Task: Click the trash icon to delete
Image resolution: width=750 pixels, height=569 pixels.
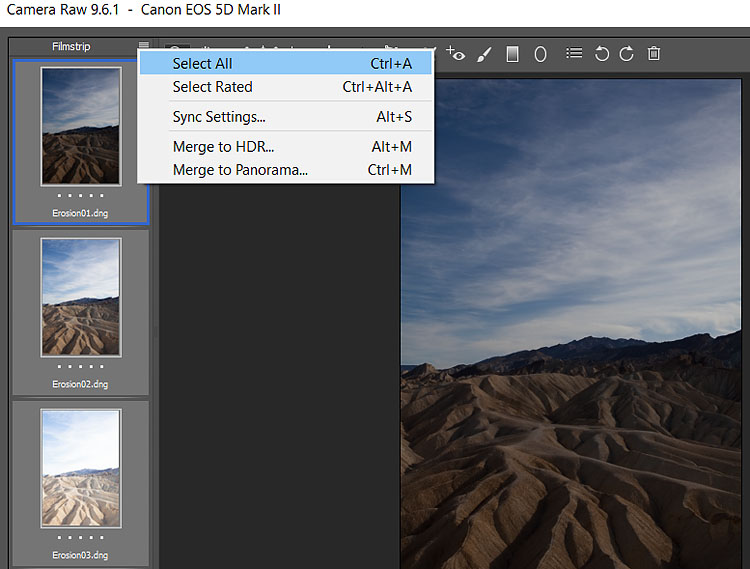Action: coord(654,54)
